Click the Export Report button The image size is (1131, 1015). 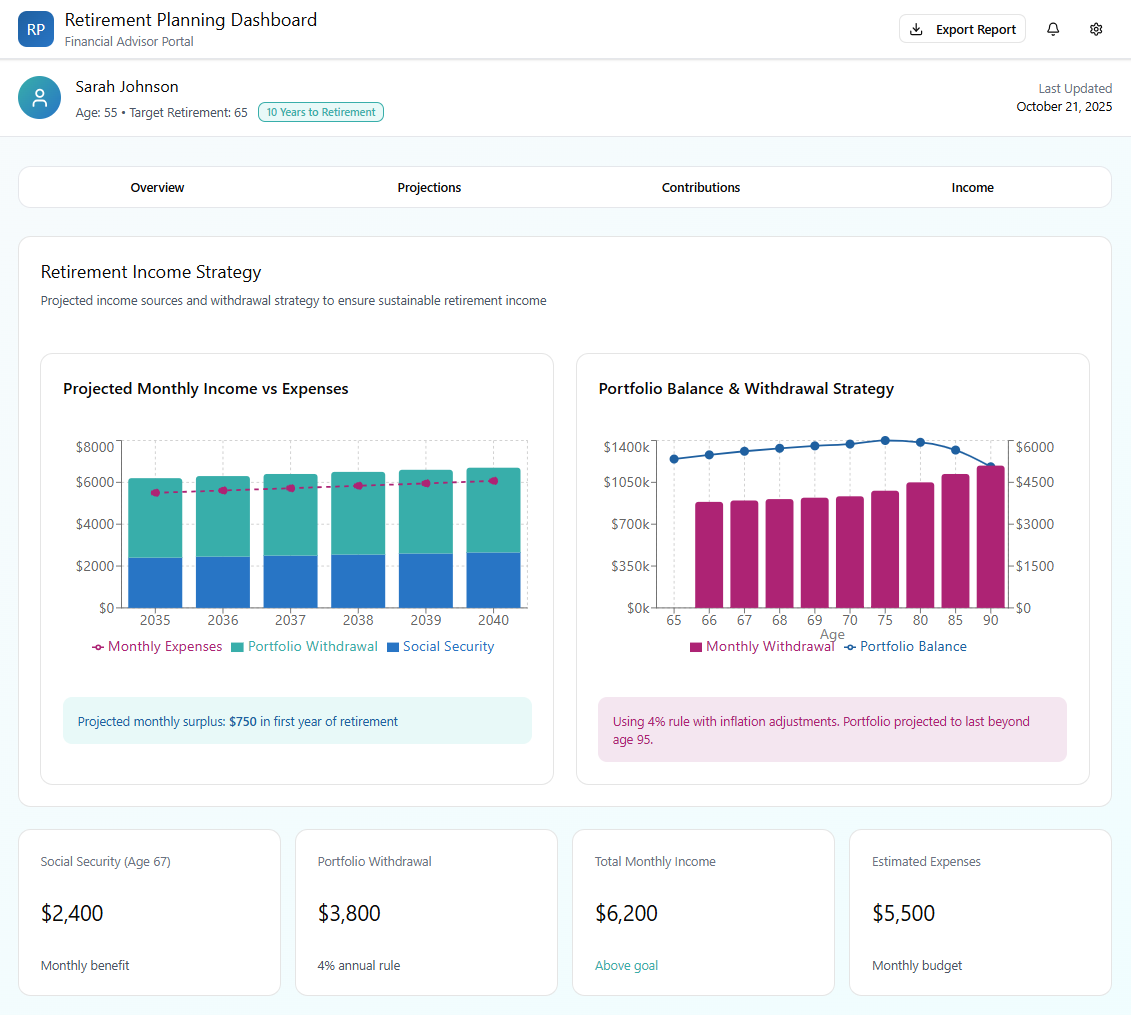(x=962, y=29)
